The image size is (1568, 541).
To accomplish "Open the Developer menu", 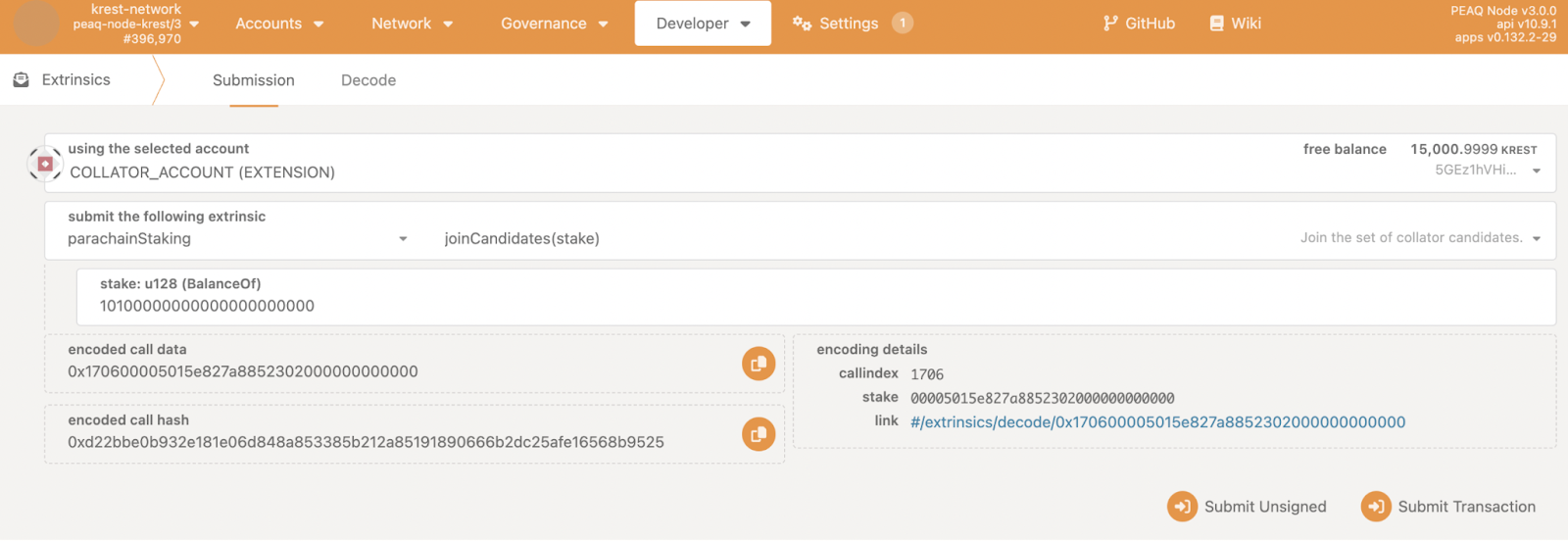I will pos(703,24).
